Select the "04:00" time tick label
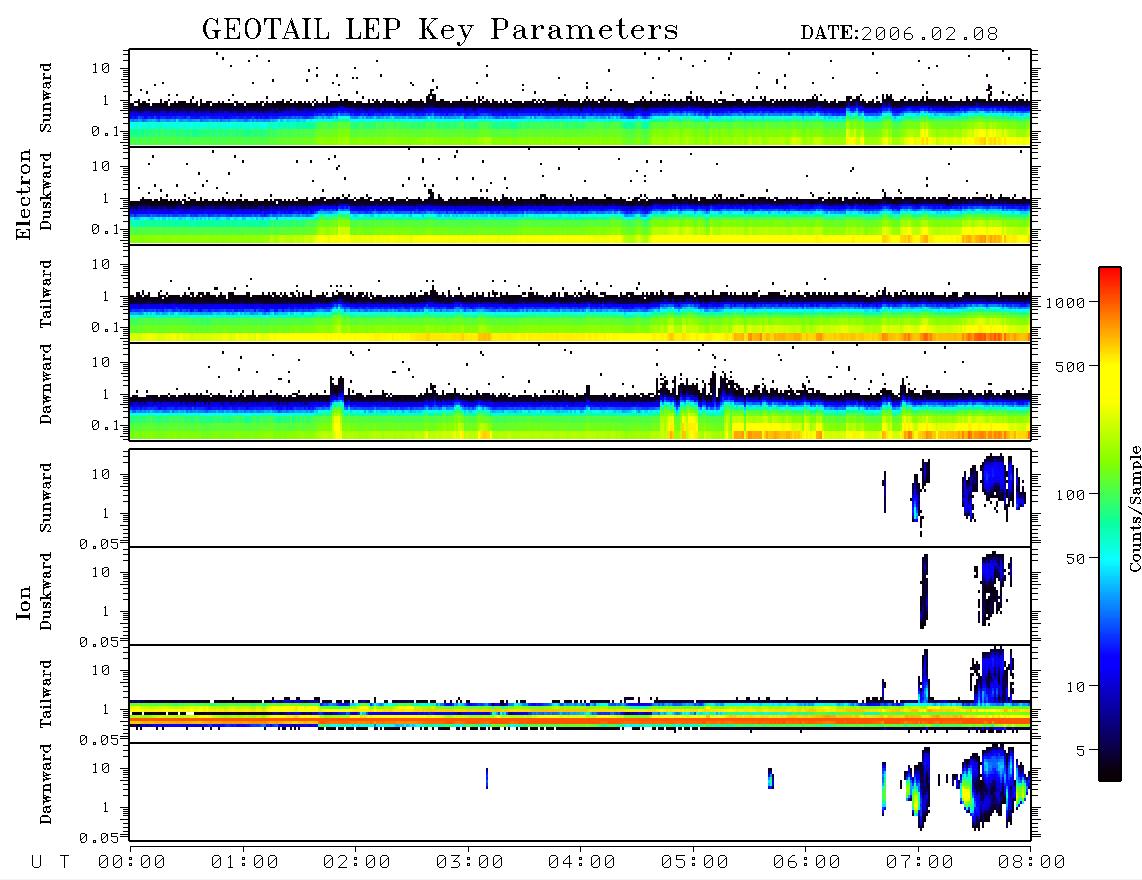Image resolution: width=1142 pixels, height=880 pixels. click(x=582, y=862)
